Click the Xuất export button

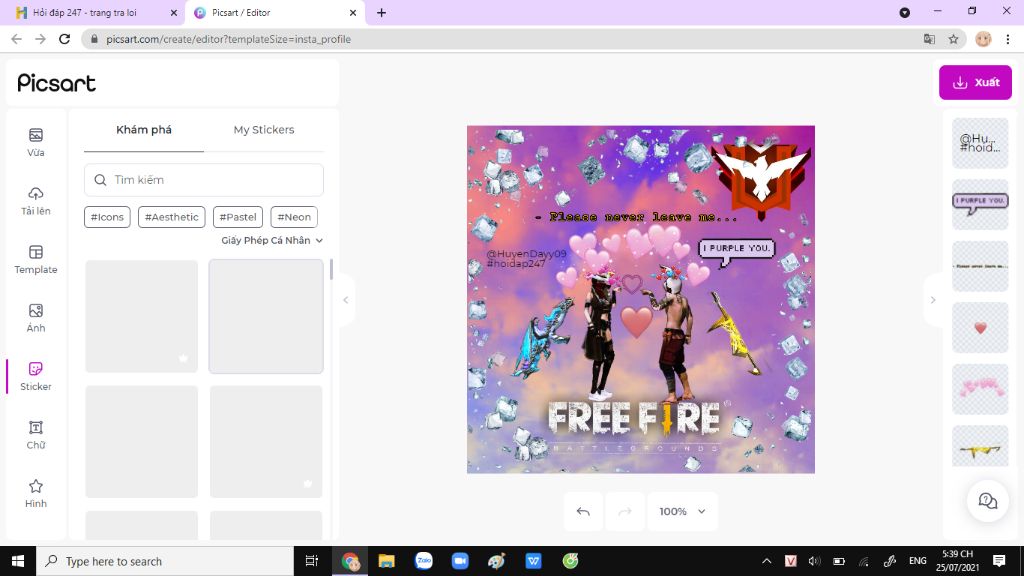coord(975,82)
